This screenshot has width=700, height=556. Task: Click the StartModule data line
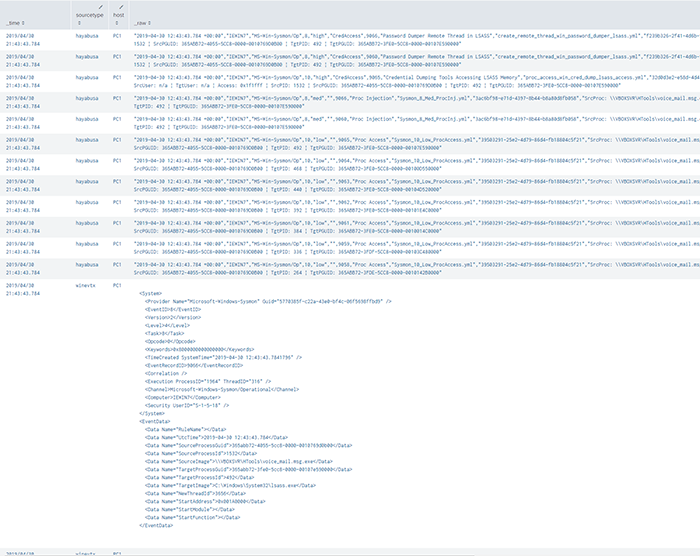[190, 510]
